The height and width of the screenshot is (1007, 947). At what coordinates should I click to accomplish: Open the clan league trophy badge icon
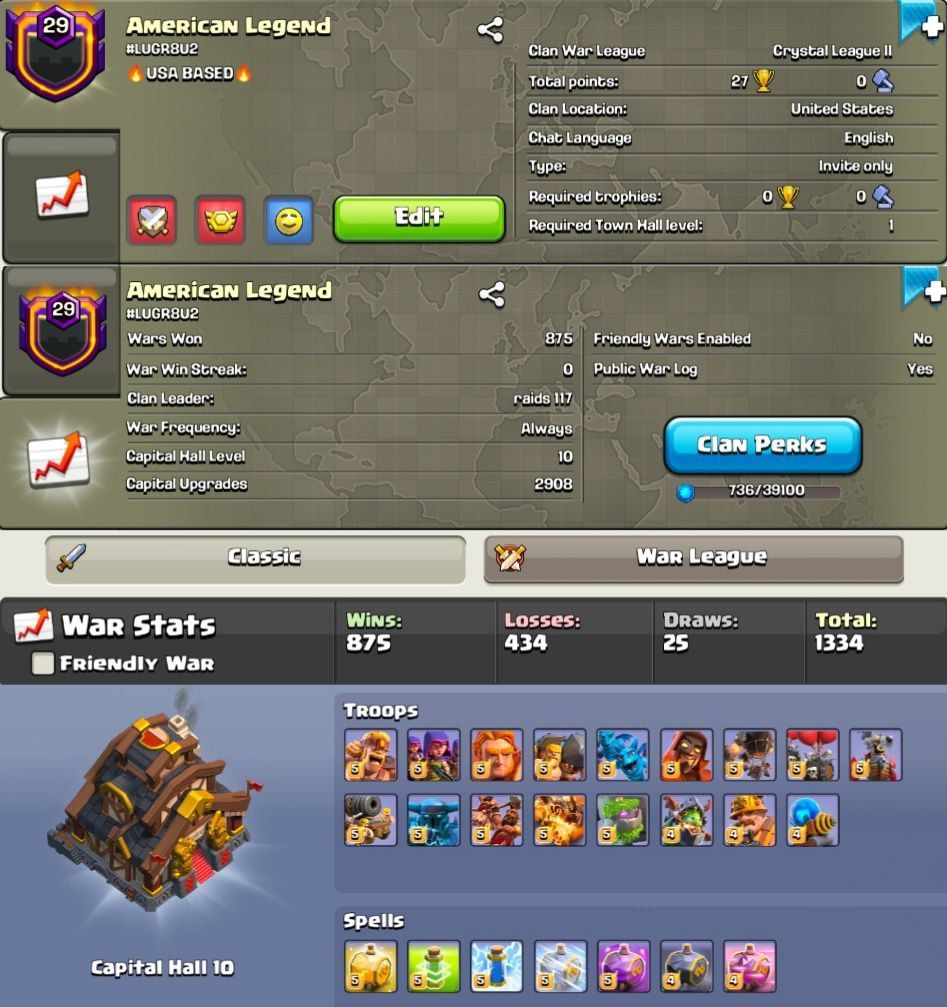[x=220, y=220]
